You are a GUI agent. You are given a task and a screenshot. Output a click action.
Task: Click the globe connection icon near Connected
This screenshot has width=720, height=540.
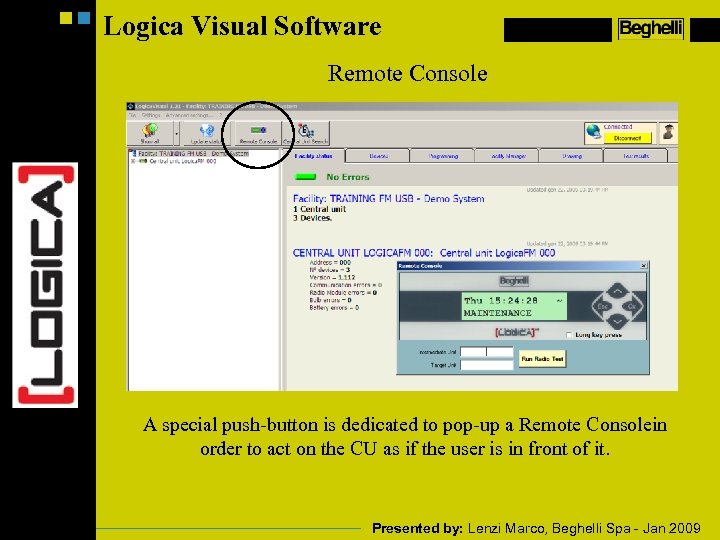pyautogui.click(x=594, y=132)
